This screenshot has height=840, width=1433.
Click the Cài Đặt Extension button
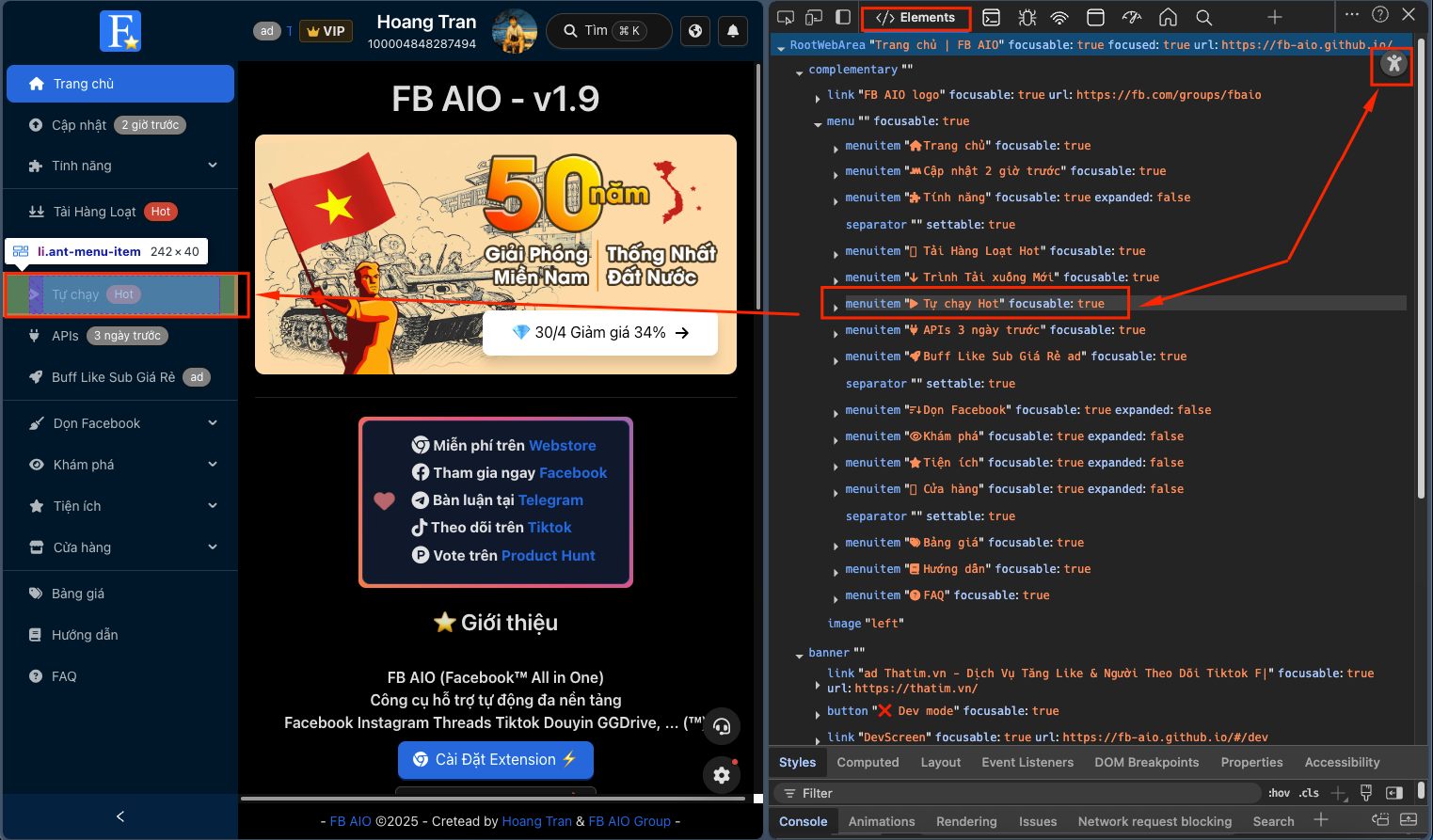pos(496,760)
